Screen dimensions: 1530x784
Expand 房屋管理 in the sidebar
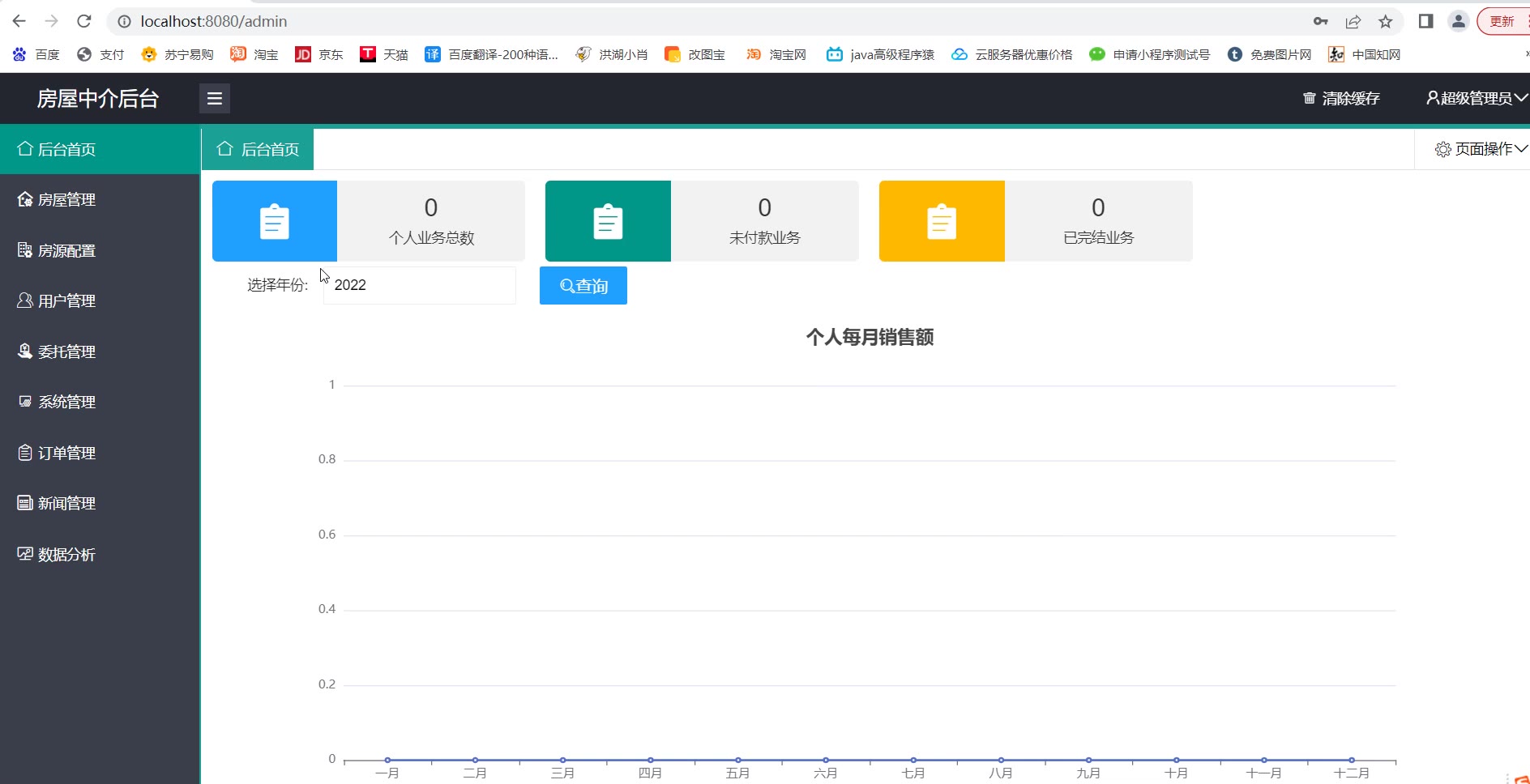coord(100,199)
